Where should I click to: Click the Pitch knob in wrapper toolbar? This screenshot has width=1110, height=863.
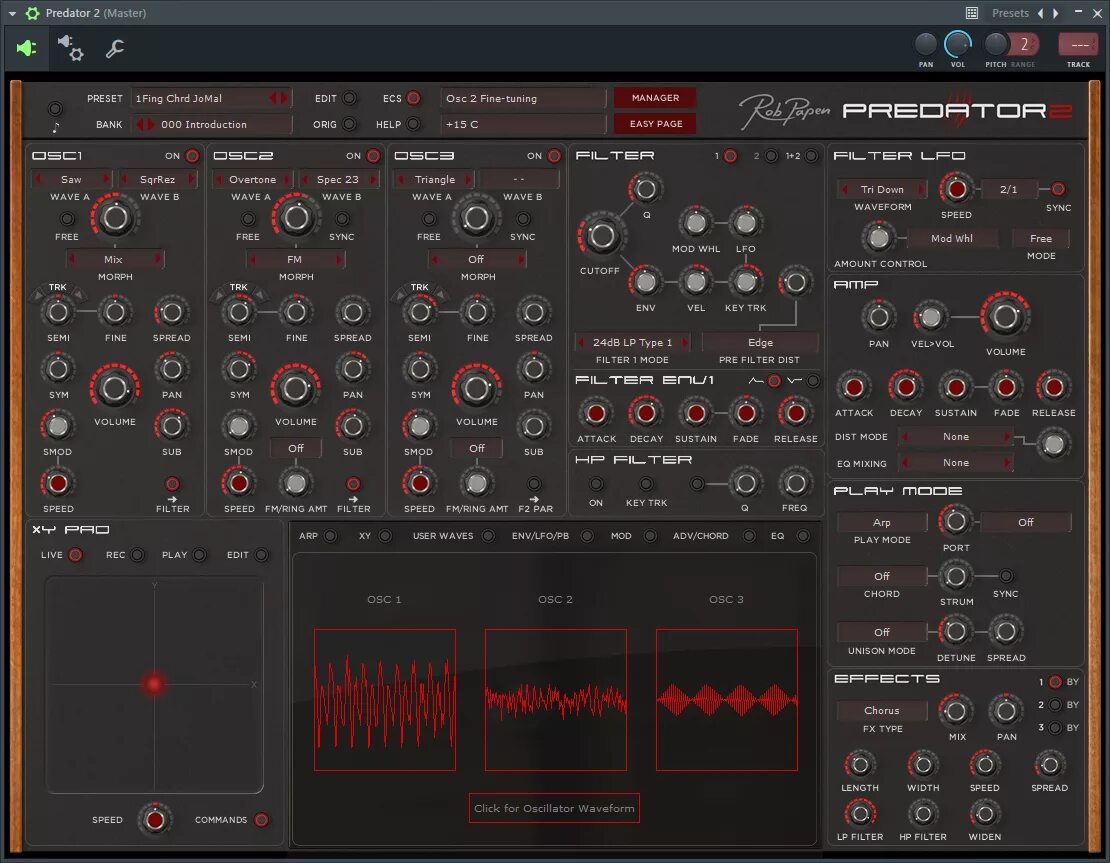tap(996, 45)
